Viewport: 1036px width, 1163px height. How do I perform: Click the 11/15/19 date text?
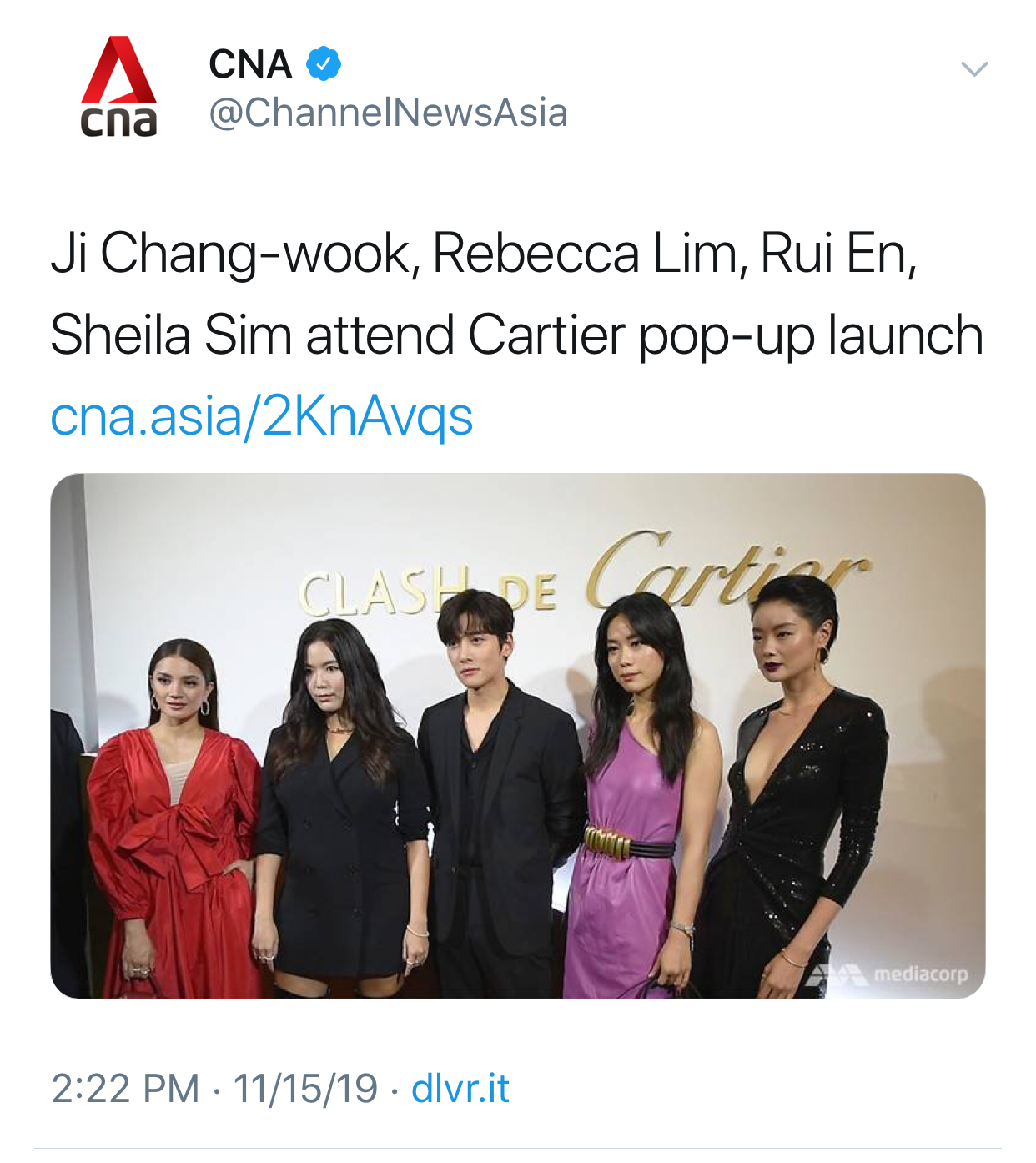pyautogui.click(x=305, y=1089)
